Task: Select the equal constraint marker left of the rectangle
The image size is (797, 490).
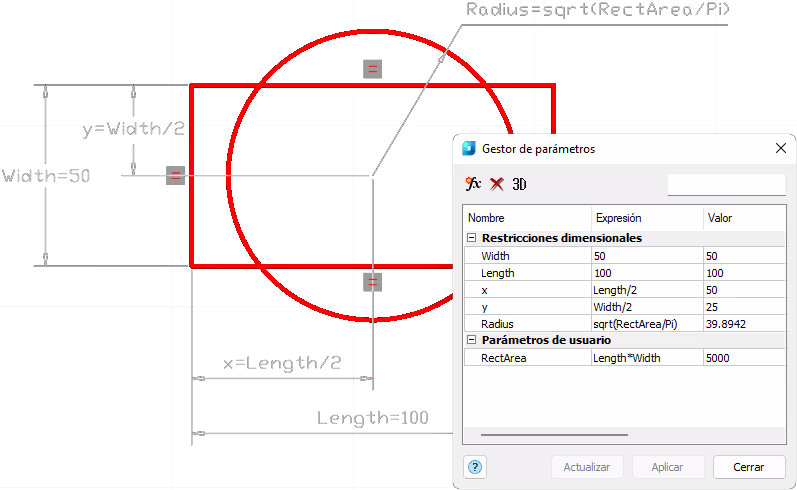Action: [x=175, y=175]
